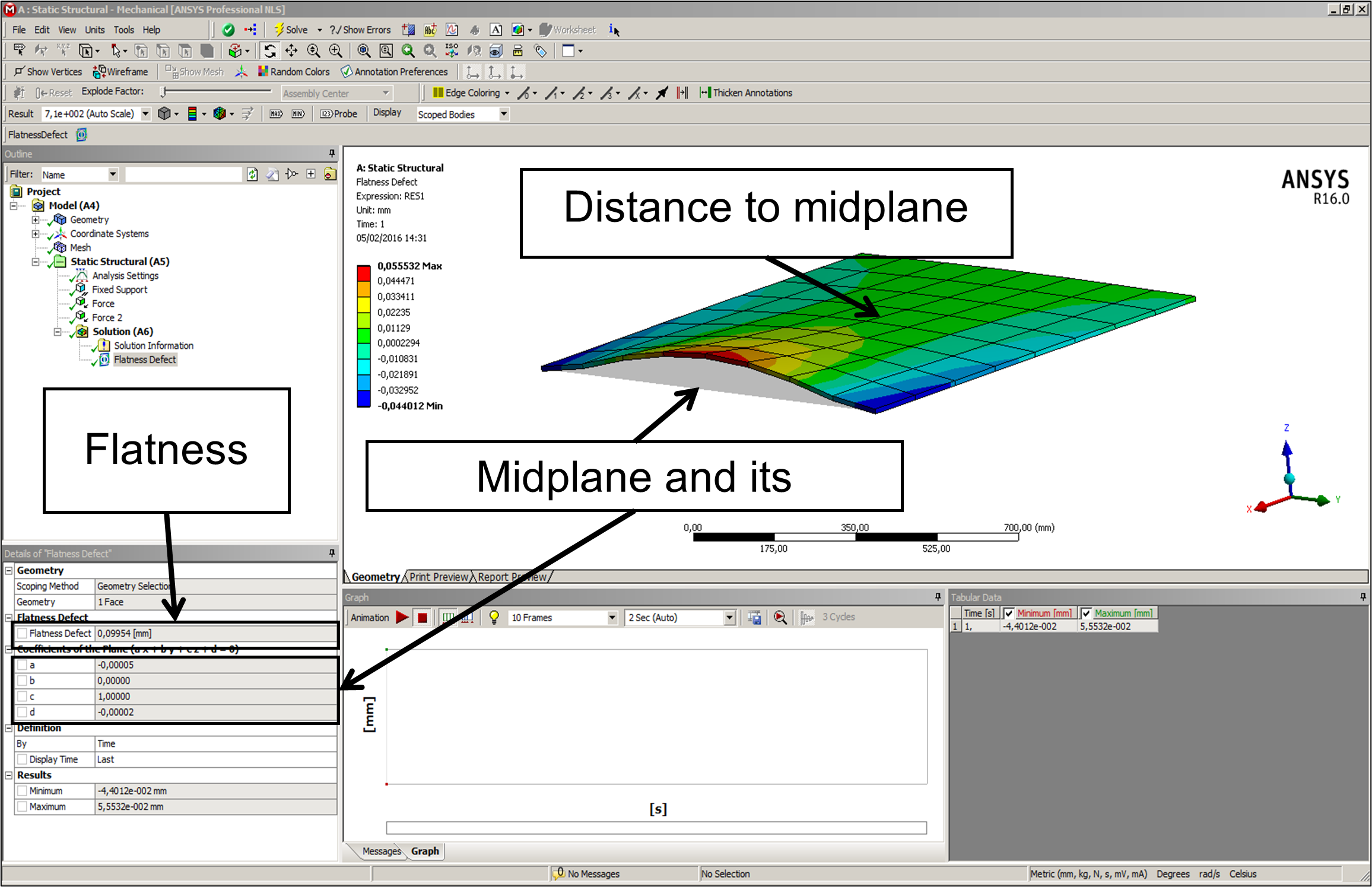Viewport: 1372px width, 887px height.
Task: Click the Random Colors icon
Action: coord(263,72)
